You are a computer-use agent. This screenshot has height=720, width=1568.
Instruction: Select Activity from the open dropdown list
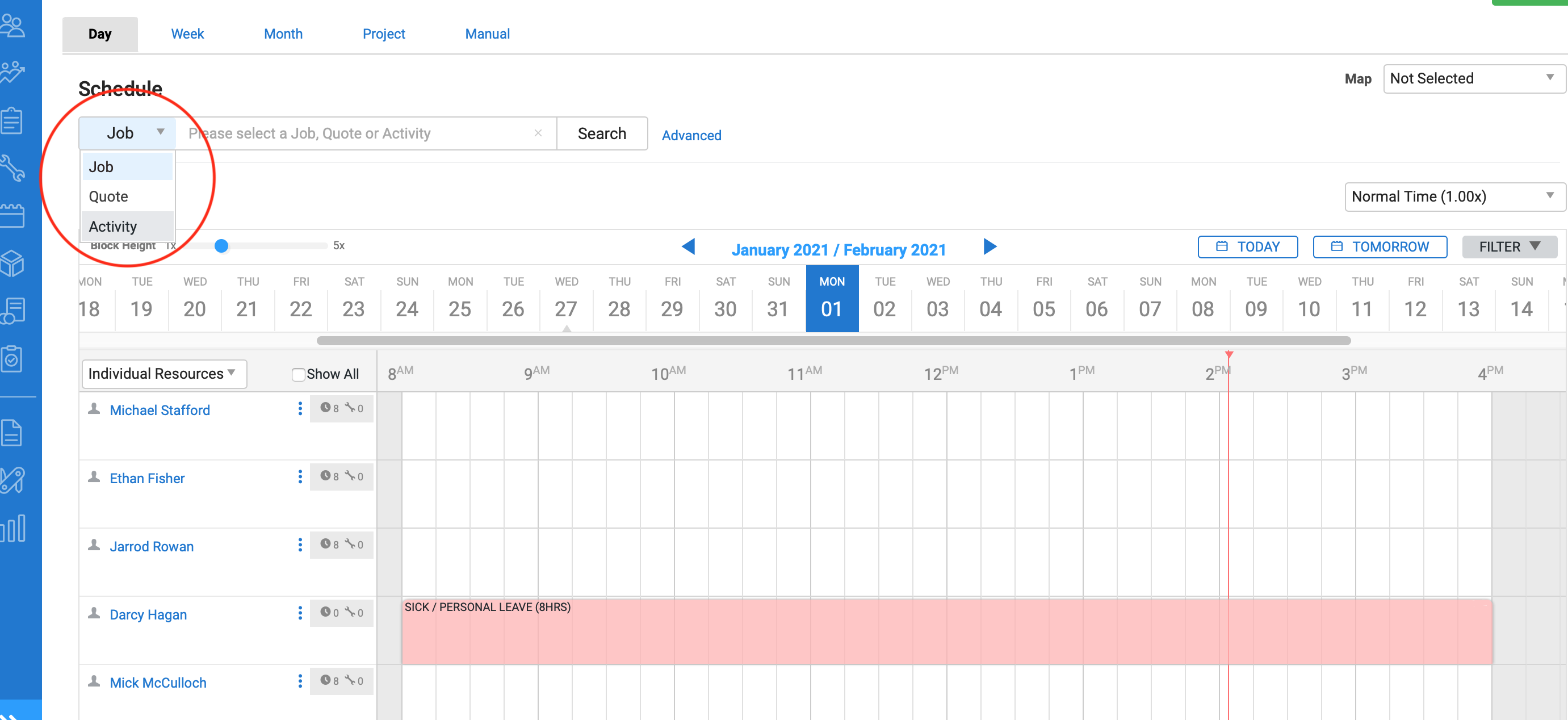(x=113, y=227)
